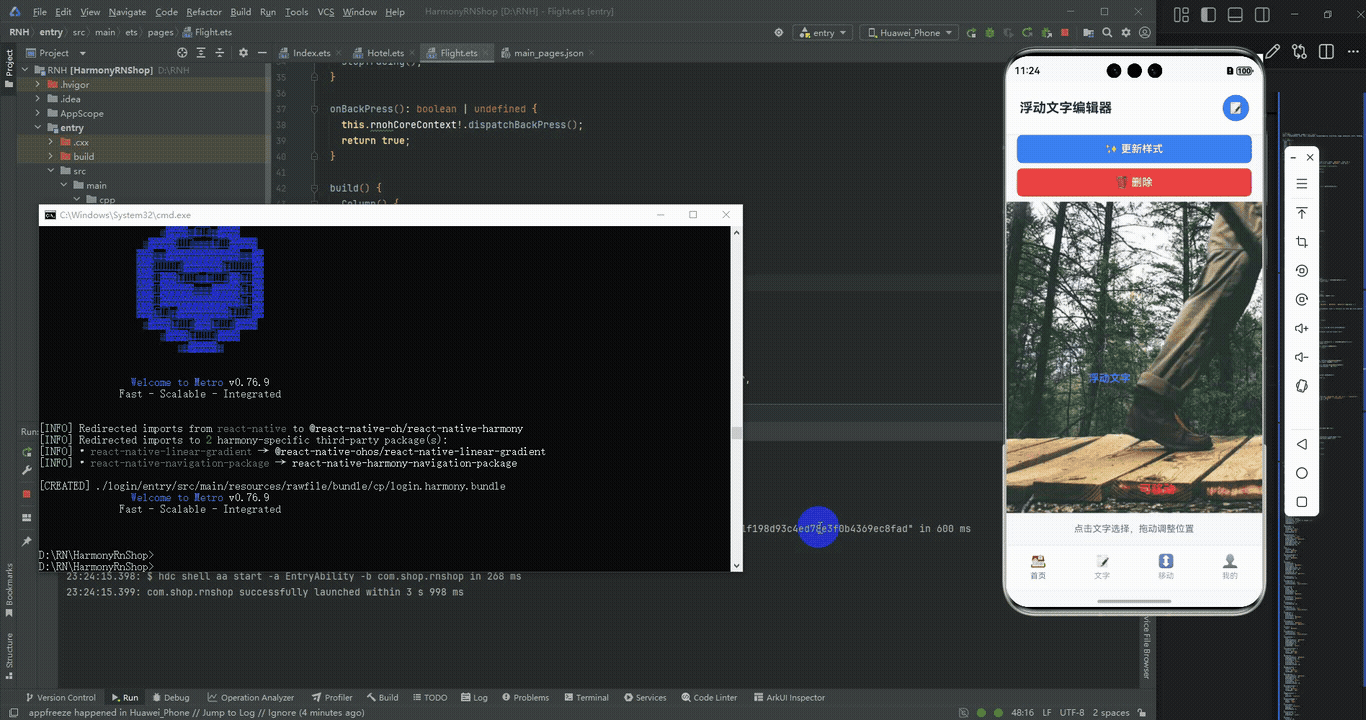Toggle the left sidebar layout icon at top right
Viewport: 1366px width, 720px height.
point(1209,14)
